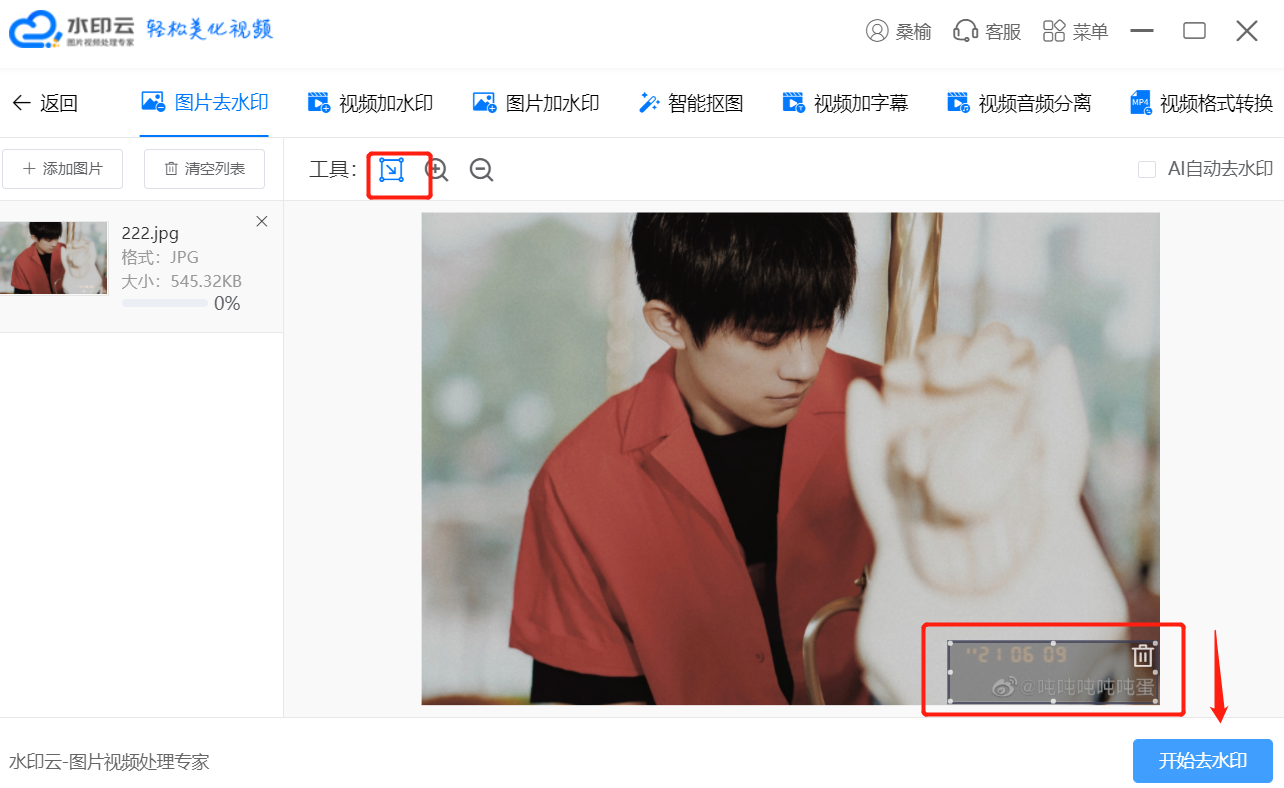
Task: Open user profile 桑榆
Action: coord(898,31)
